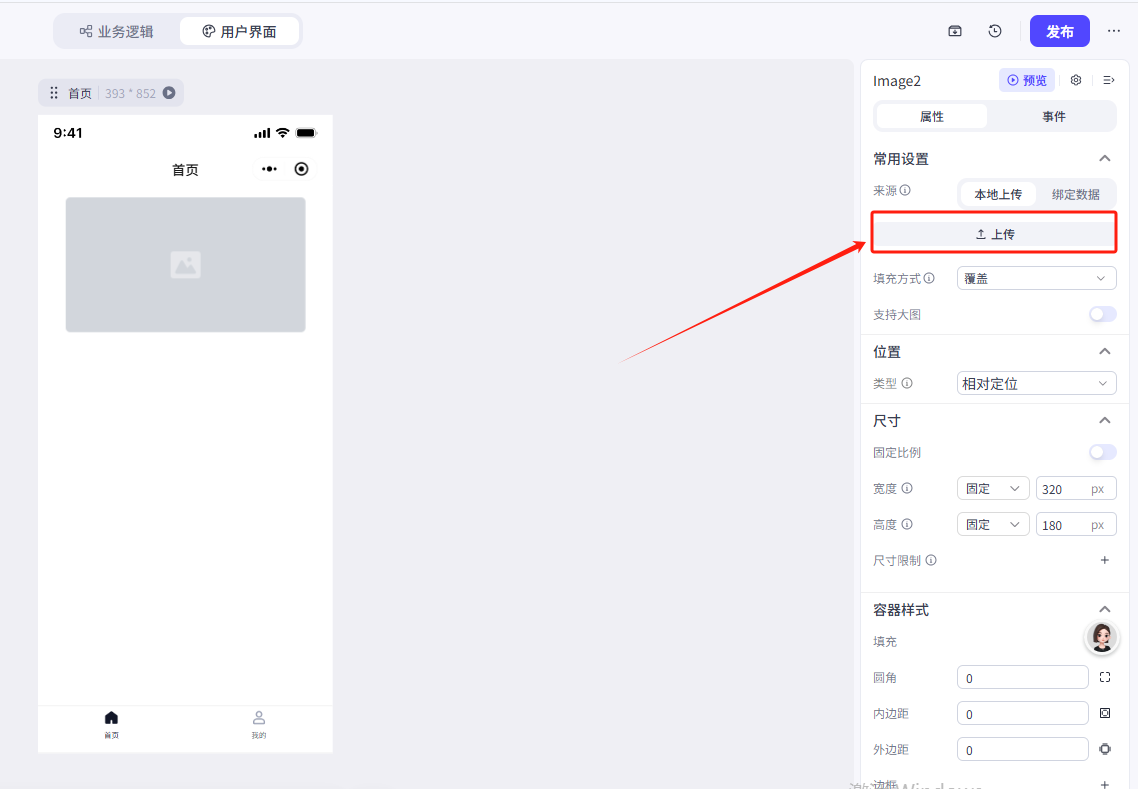This screenshot has width=1138, height=789.
Task: Switch to the 事件 tab
Action: [x=1053, y=116]
